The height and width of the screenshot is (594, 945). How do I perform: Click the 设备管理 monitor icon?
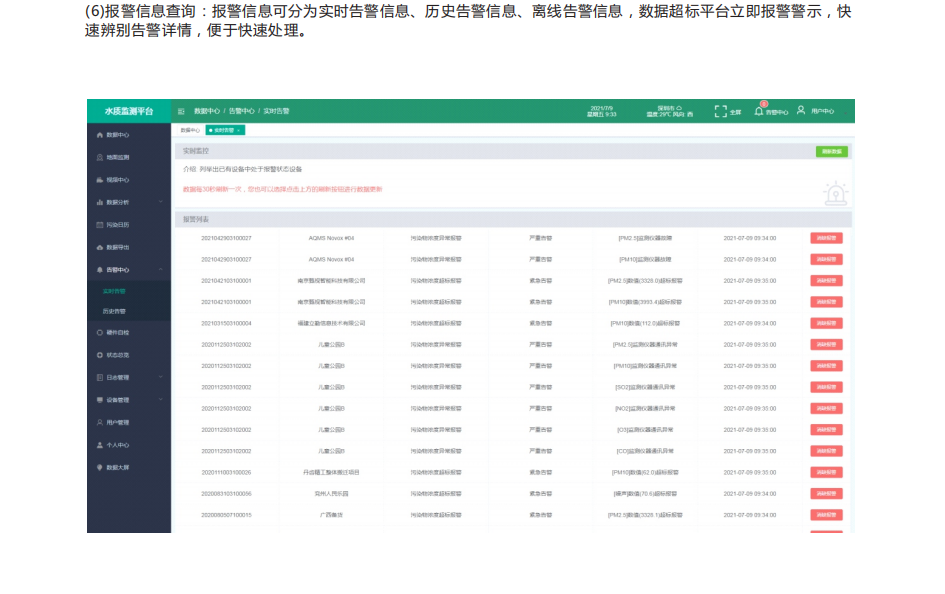click(99, 400)
